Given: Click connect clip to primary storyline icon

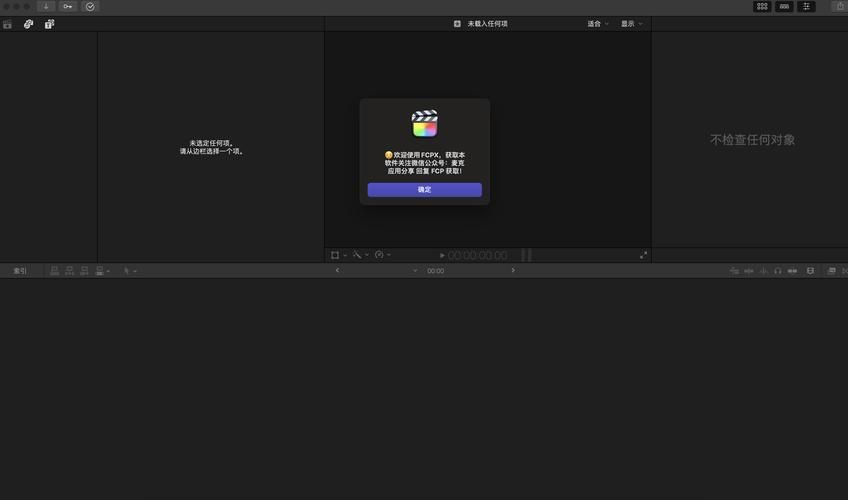Looking at the screenshot, I should 54,271.
